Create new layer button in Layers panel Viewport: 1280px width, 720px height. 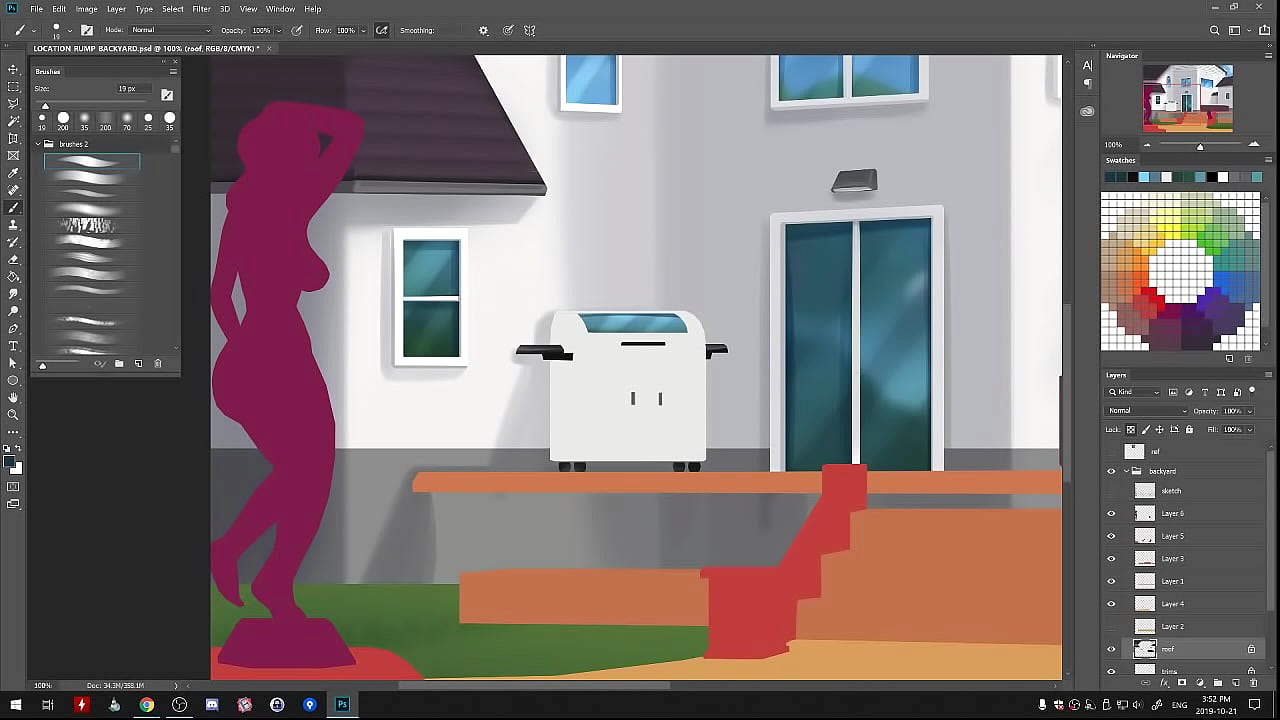pos(1236,683)
